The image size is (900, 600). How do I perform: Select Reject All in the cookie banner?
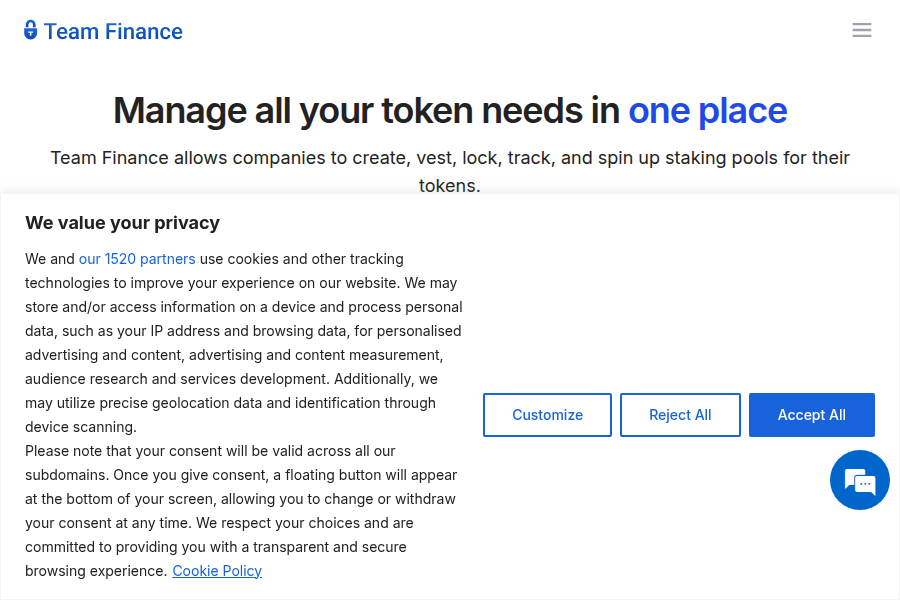click(680, 414)
